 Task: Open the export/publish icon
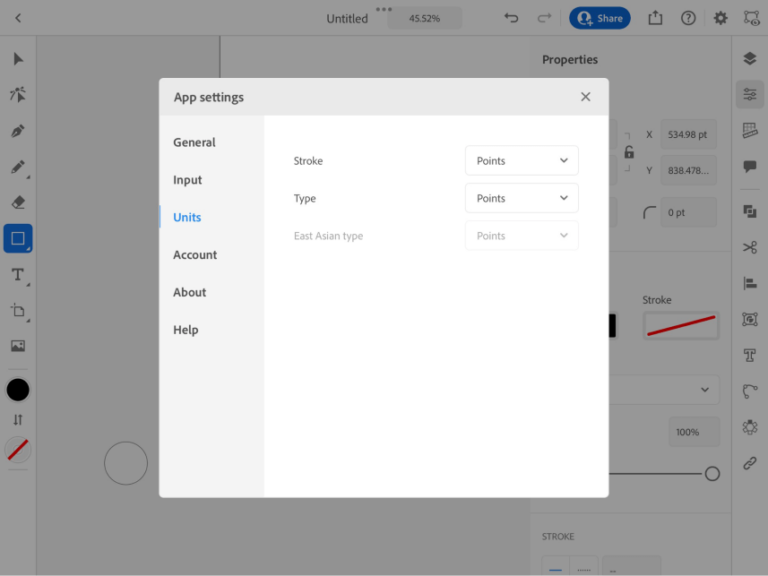click(x=655, y=18)
